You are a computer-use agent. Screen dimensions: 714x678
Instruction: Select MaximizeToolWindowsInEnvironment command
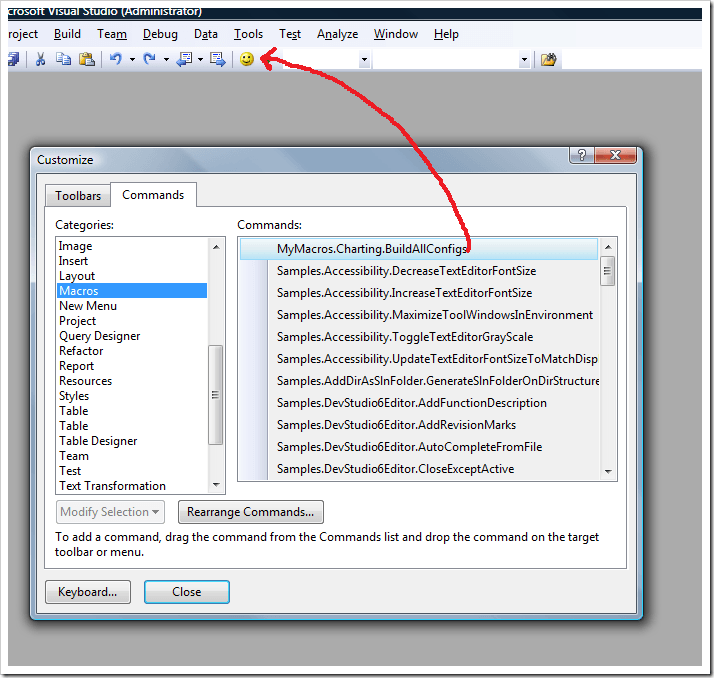tap(419, 315)
